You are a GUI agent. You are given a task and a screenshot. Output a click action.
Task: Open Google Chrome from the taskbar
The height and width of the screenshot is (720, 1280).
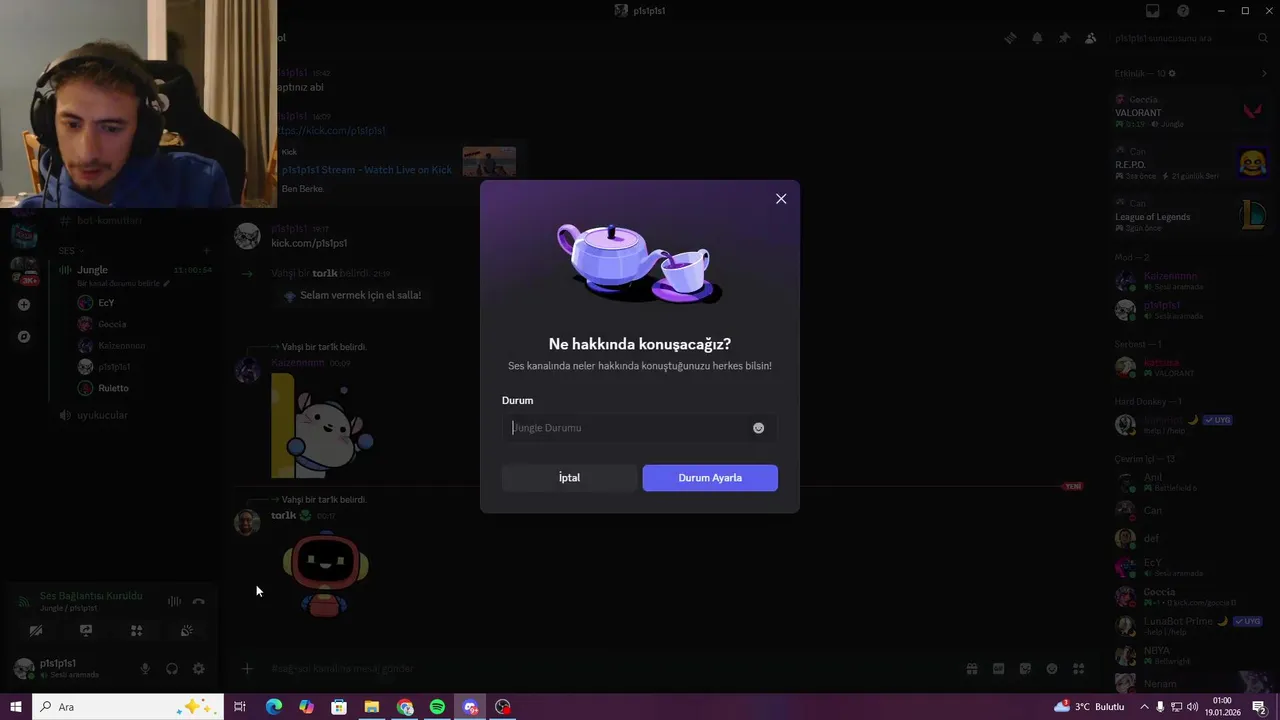(x=405, y=707)
